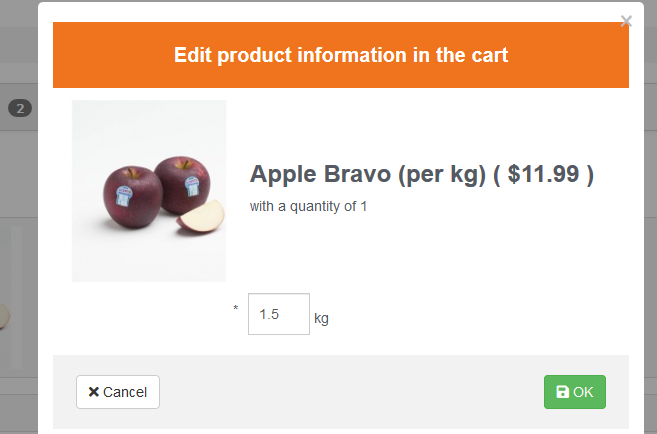657x434 pixels.
Task: Click the blue sticker on left apple
Action: click(125, 193)
